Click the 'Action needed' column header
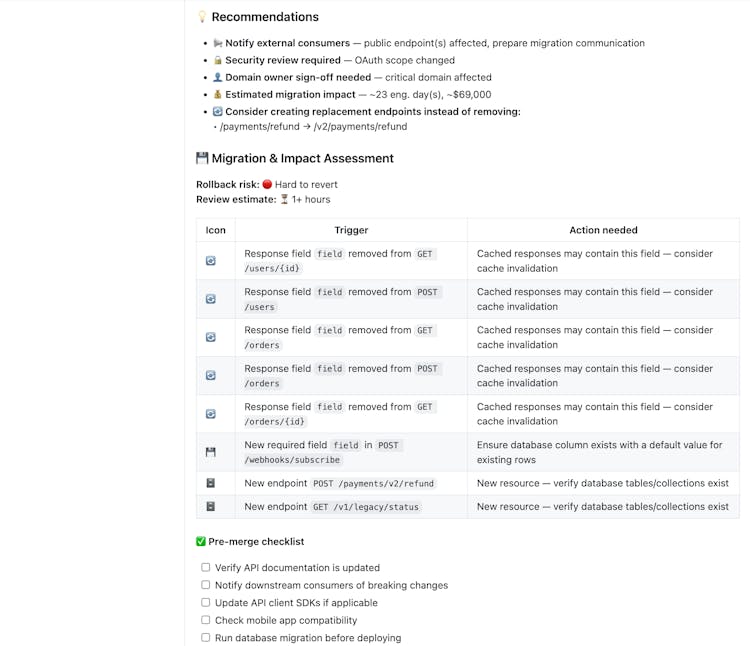The height and width of the screenshot is (646, 750). 603,230
